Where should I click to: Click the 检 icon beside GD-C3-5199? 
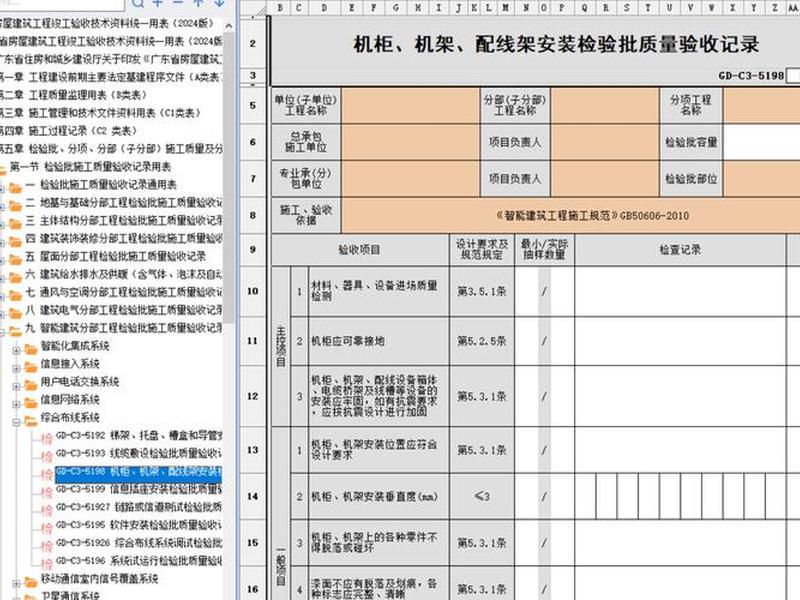click(x=47, y=492)
